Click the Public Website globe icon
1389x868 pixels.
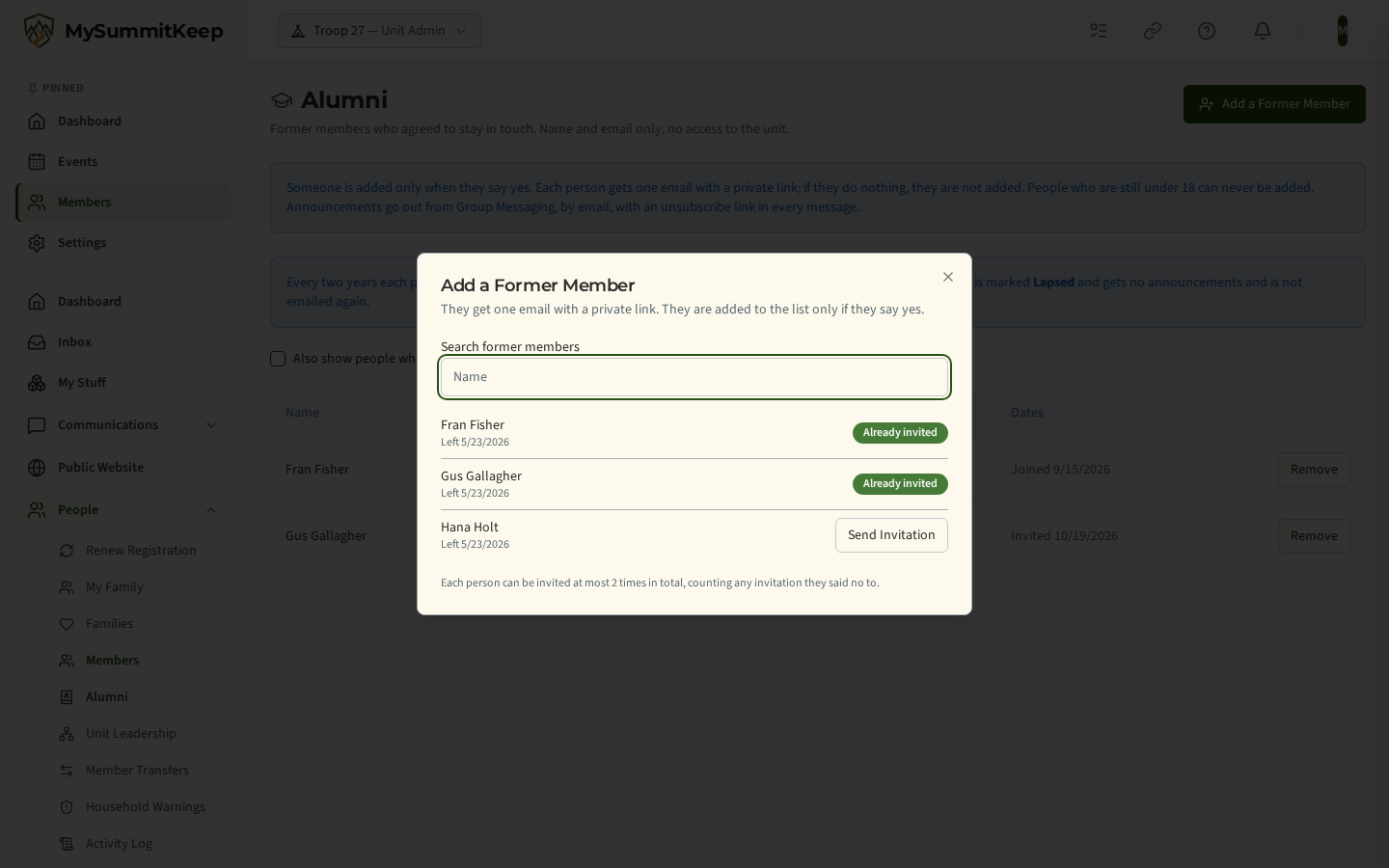(x=37, y=468)
